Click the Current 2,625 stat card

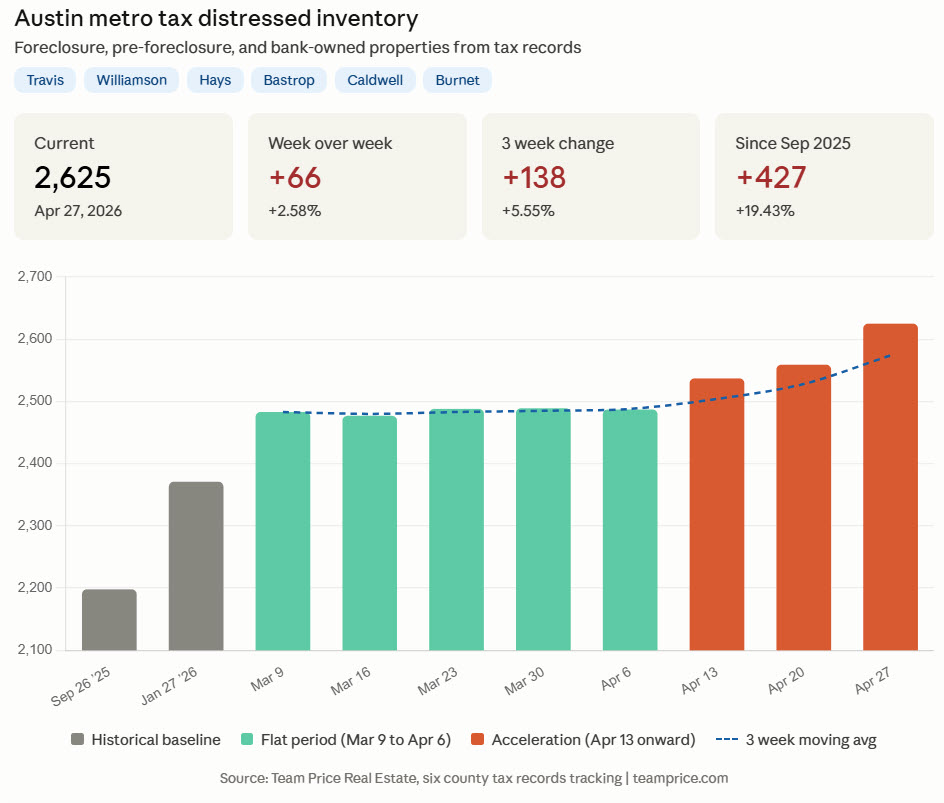pyautogui.click(x=123, y=176)
